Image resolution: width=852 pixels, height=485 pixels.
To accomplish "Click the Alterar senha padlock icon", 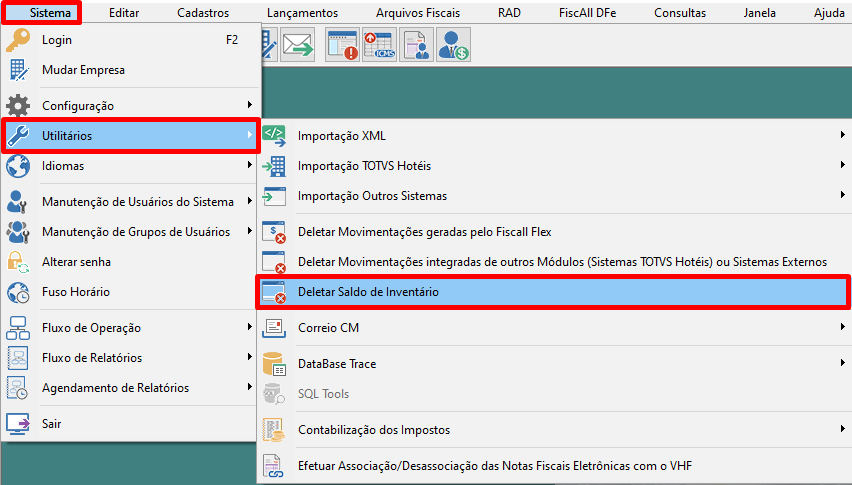I will (x=18, y=262).
